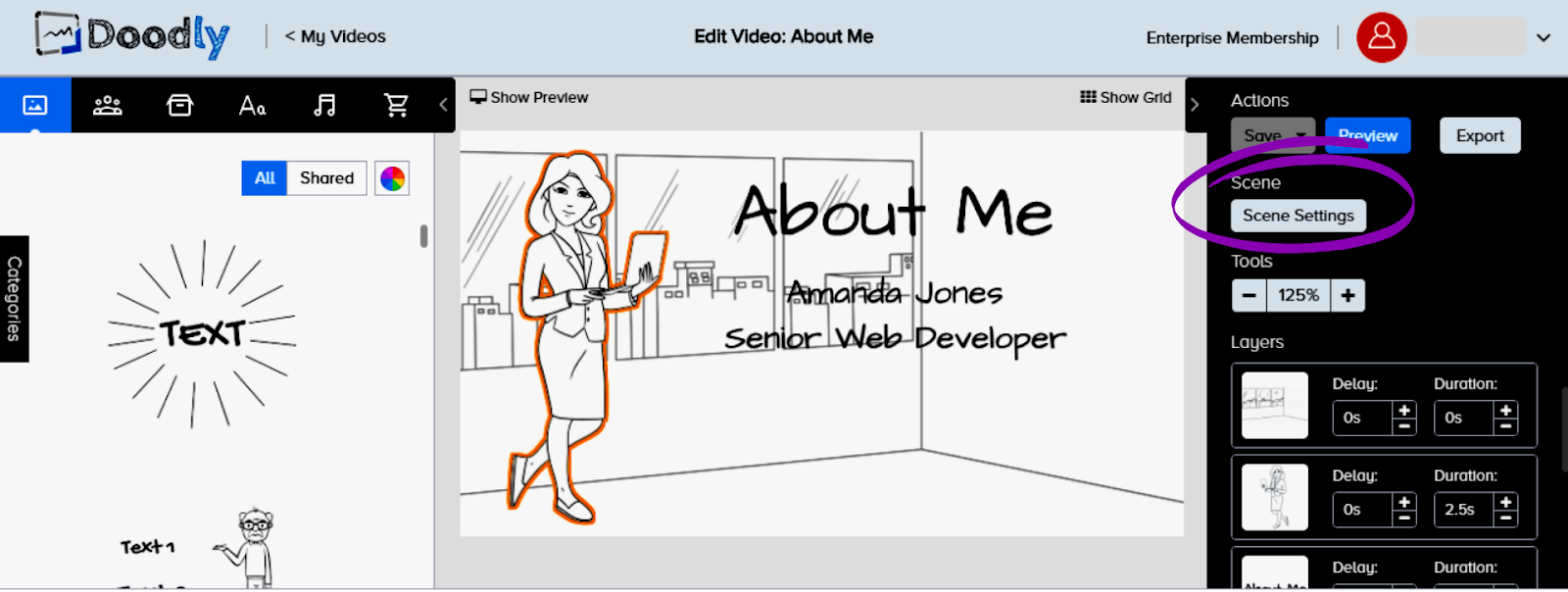Open the Categories side tab

(14, 299)
